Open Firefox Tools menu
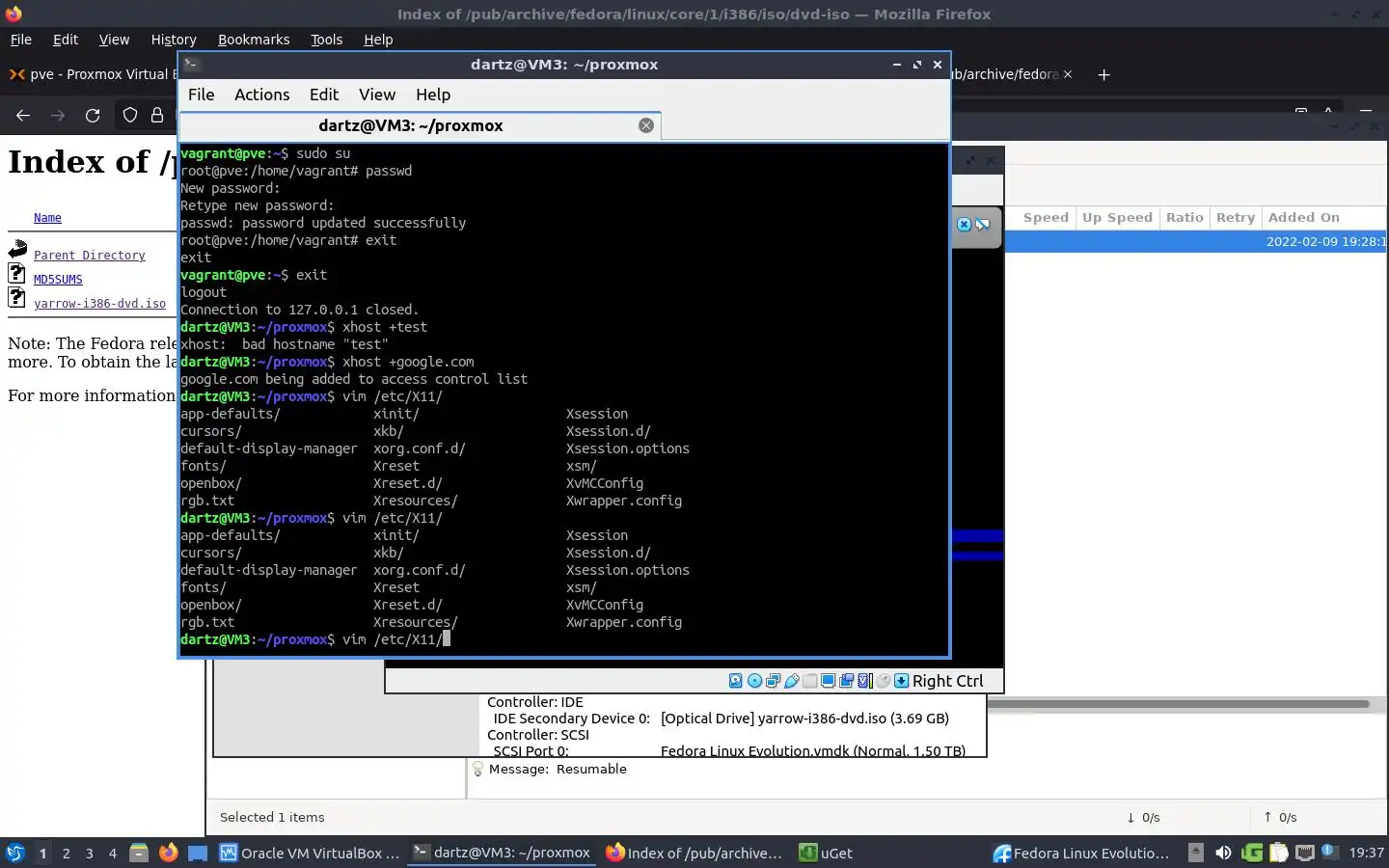This screenshot has height=868, width=1389. click(x=326, y=40)
